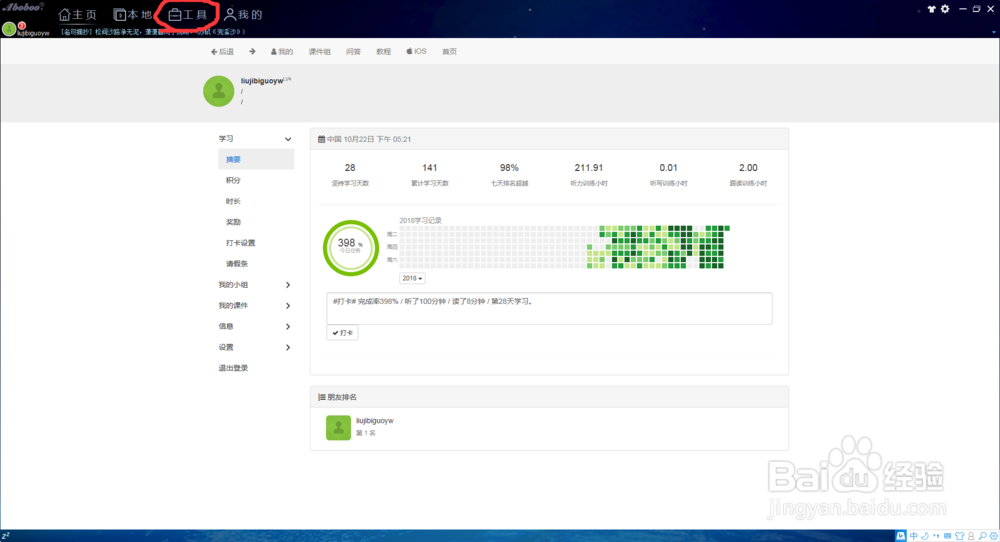Open the settings gear in title bar
The width and height of the screenshot is (1000, 542).
[x=945, y=9]
